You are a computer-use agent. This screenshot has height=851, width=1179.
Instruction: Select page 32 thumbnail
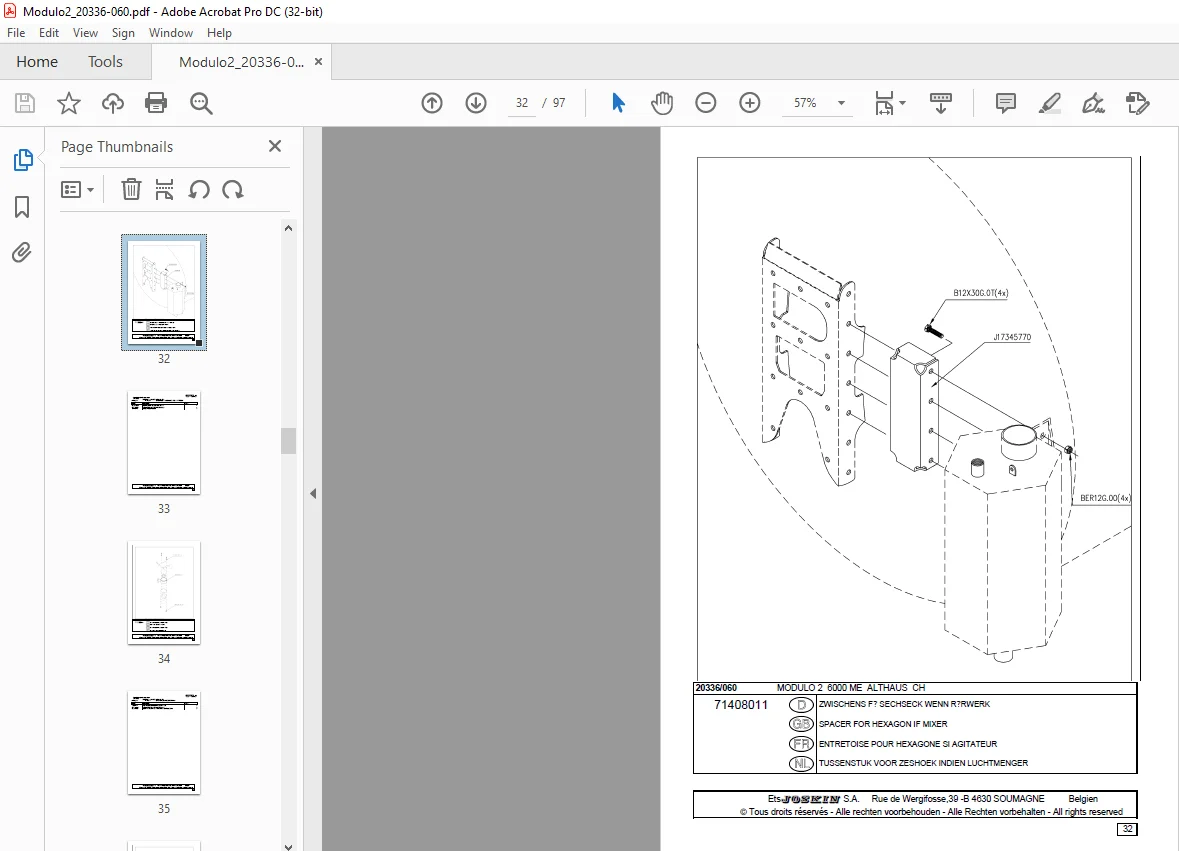click(164, 292)
